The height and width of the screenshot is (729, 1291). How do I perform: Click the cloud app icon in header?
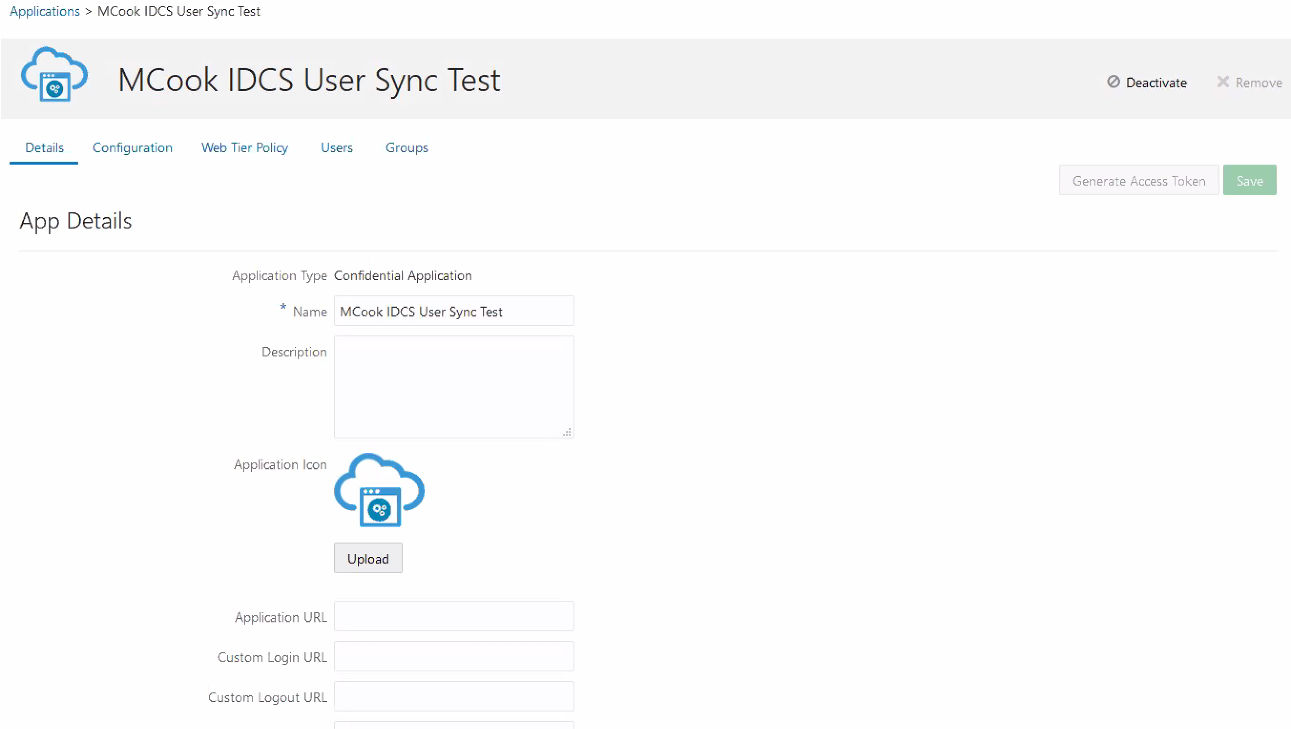coord(54,75)
